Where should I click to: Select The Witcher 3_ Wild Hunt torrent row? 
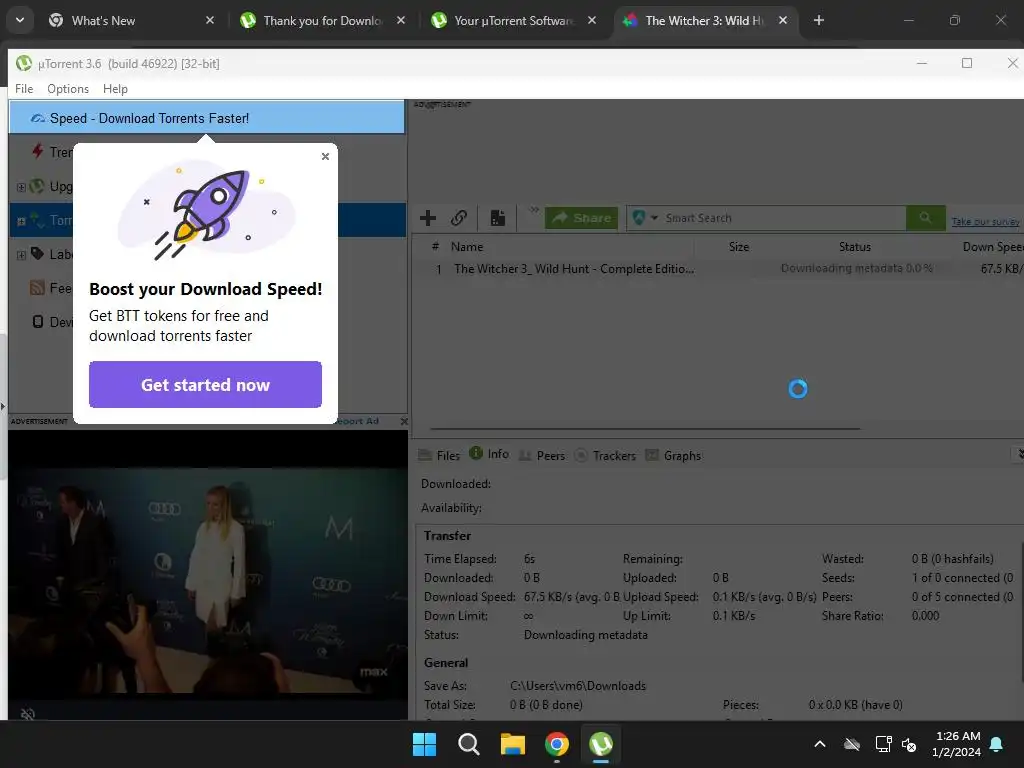pyautogui.click(x=718, y=268)
